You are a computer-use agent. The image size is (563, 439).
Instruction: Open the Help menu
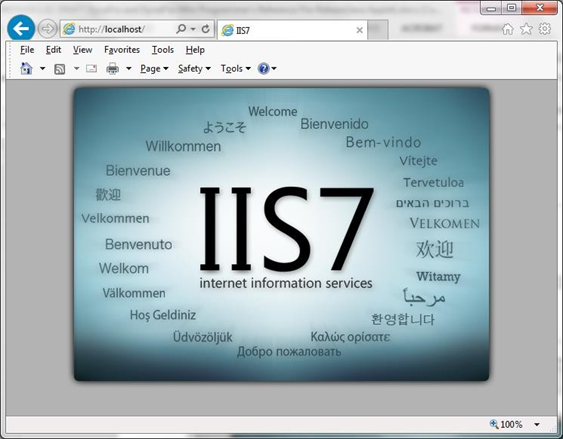[x=195, y=50]
